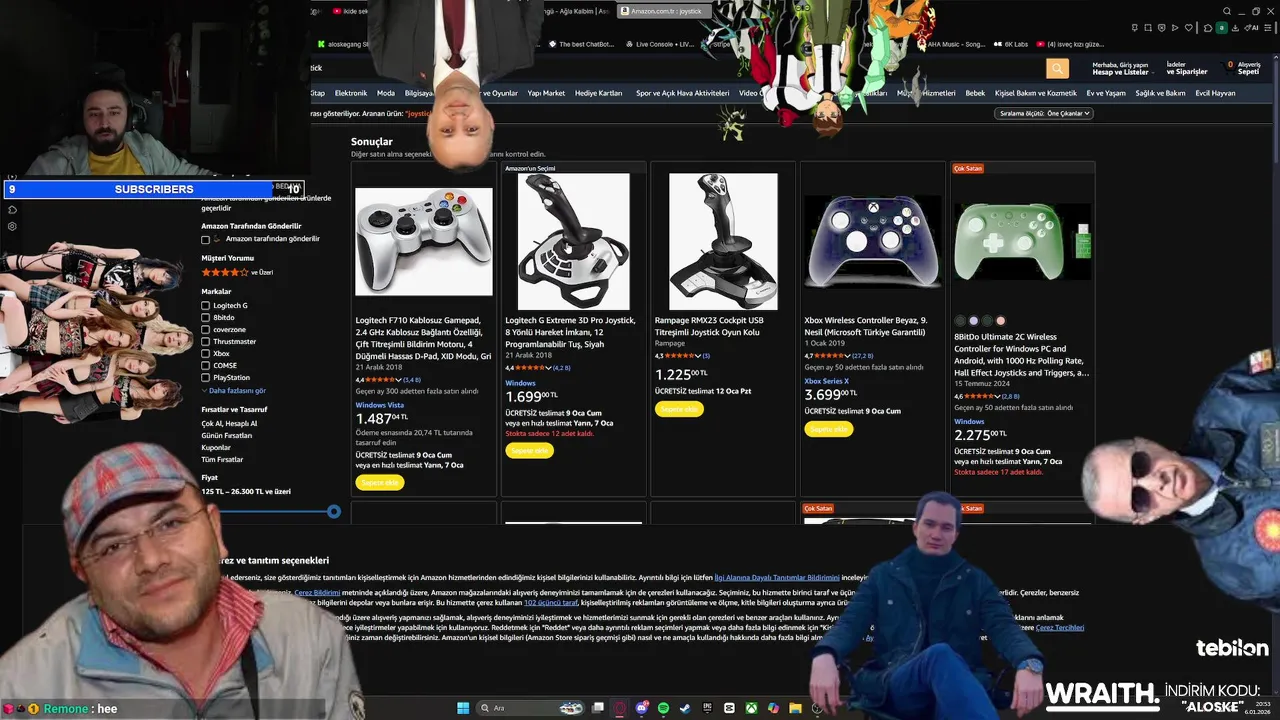Open Spotify from the taskbar

(x=664, y=708)
